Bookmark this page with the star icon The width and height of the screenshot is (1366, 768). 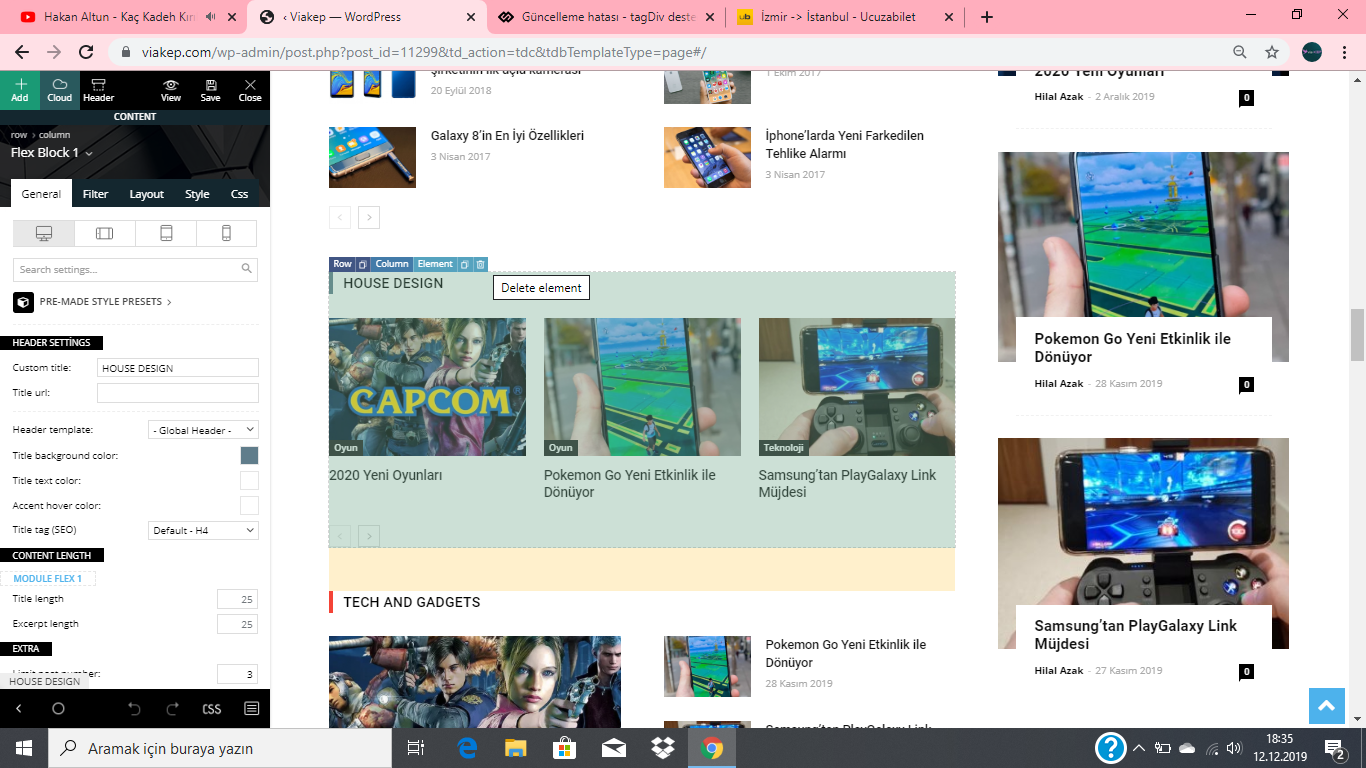[x=1272, y=52]
